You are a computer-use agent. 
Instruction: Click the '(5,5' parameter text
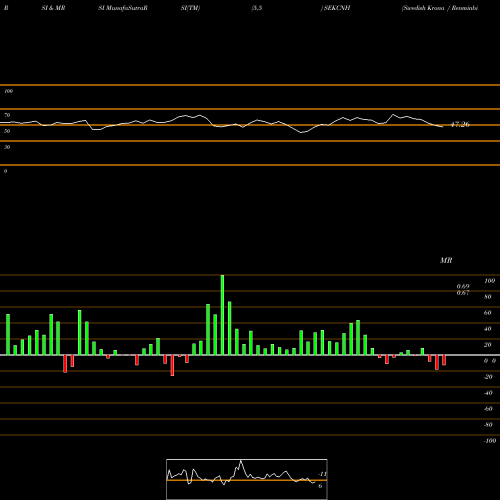point(257,8)
